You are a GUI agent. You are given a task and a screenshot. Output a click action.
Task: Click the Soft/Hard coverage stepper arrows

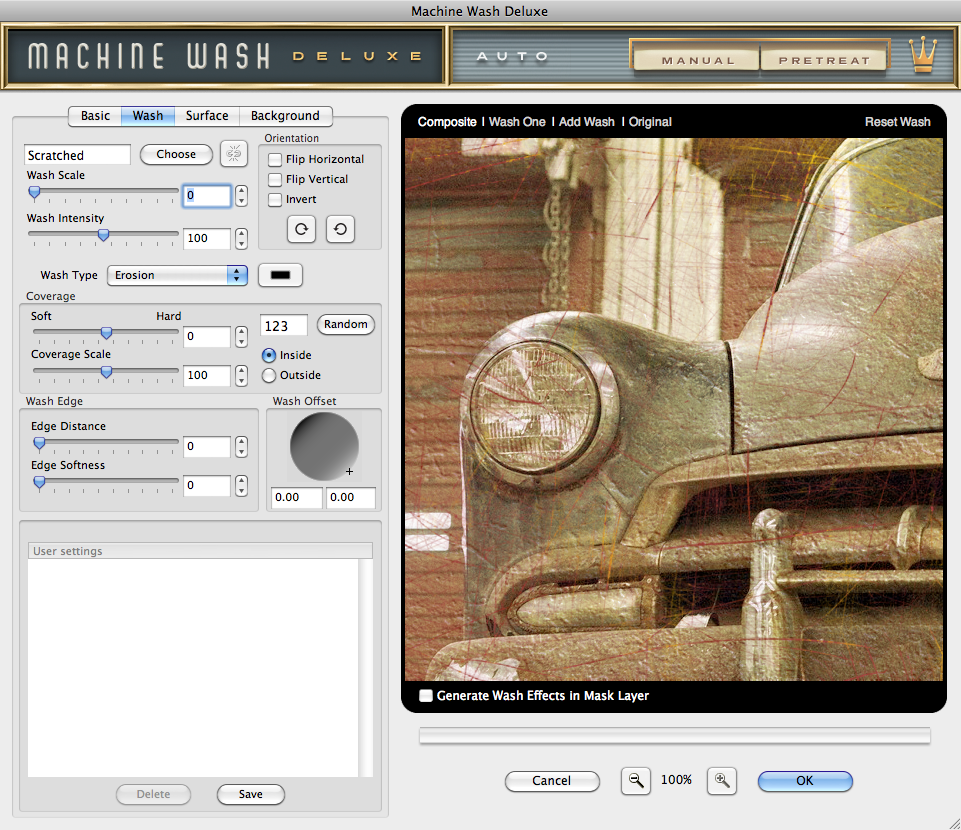[x=241, y=337]
